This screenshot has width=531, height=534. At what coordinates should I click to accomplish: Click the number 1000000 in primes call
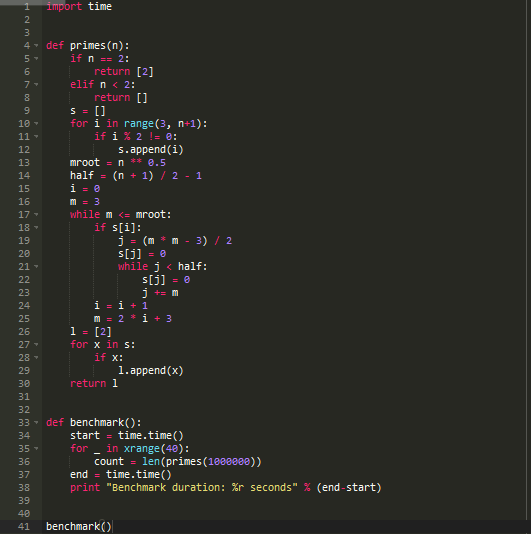pyautogui.click(x=229, y=462)
